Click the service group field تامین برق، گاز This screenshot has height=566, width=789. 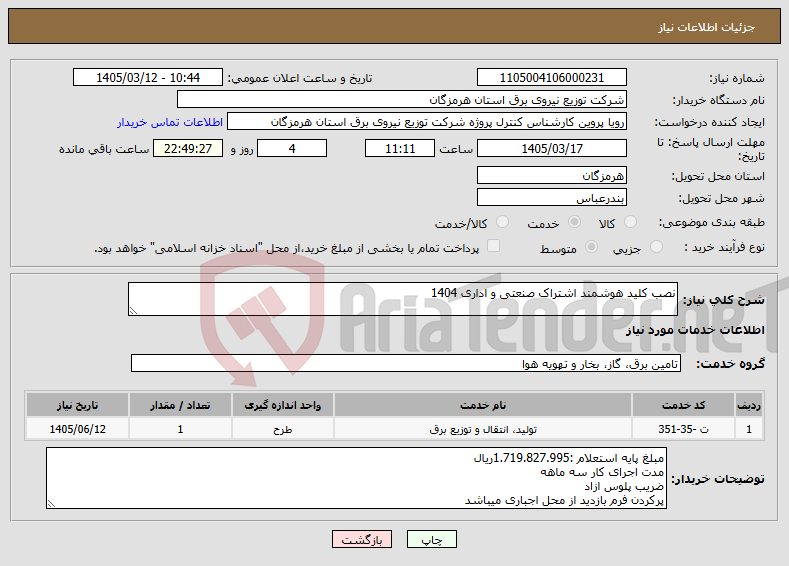pyautogui.click(x=406, y=363)
